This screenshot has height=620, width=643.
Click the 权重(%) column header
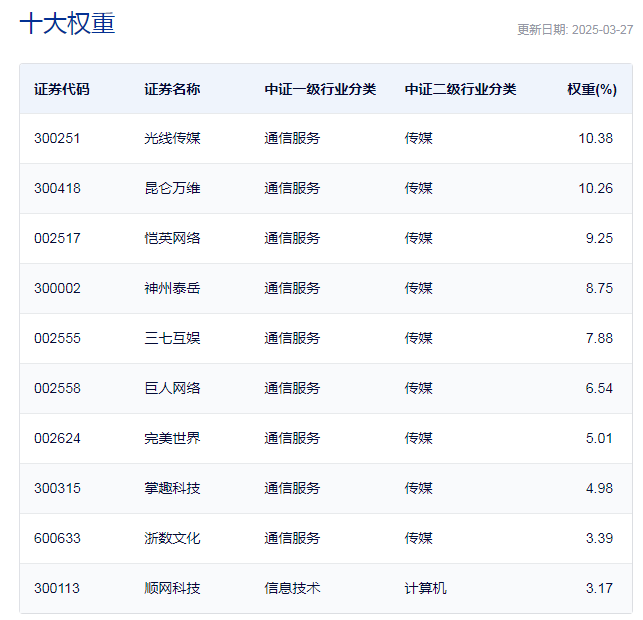tap(591, 89)
